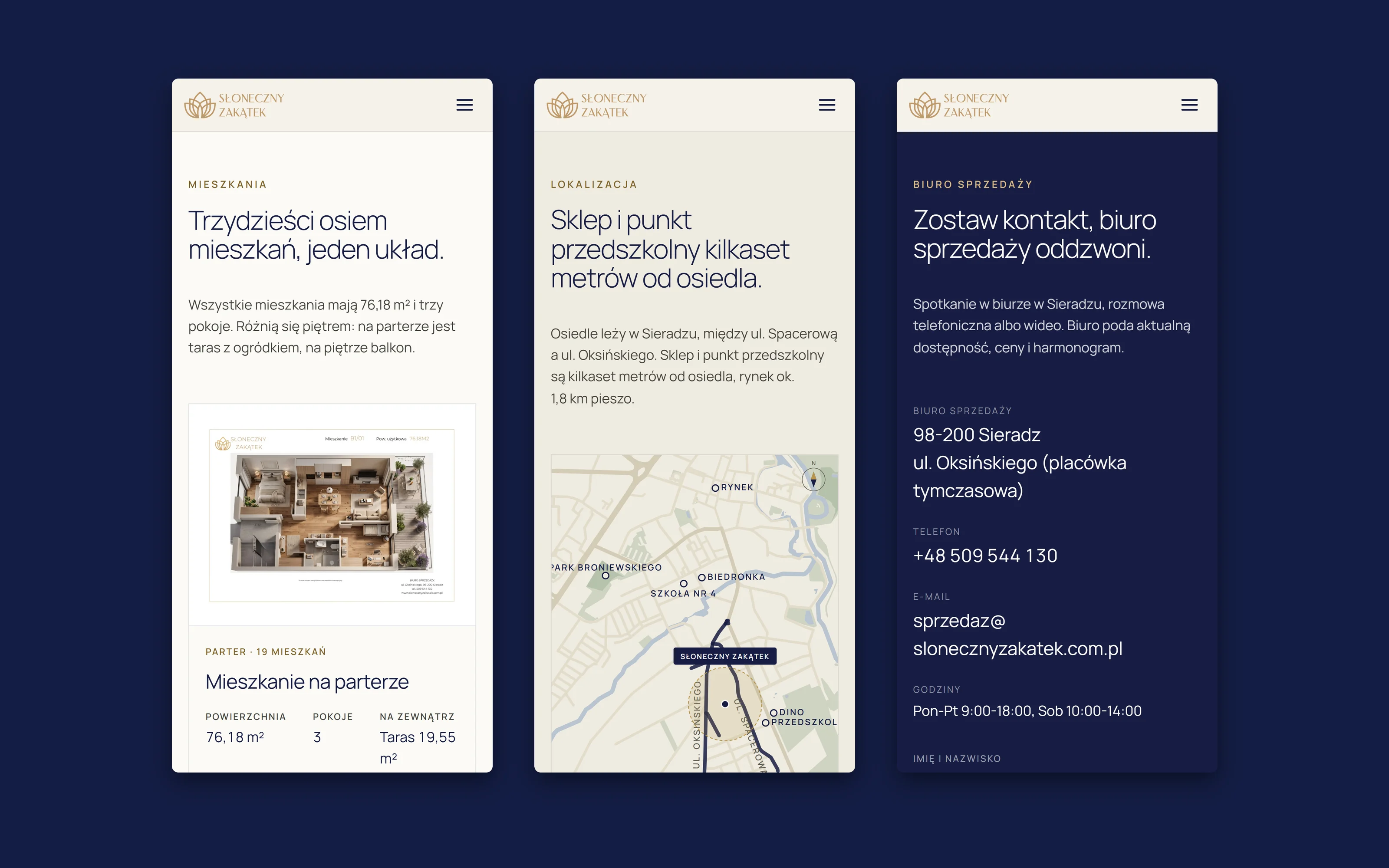Image resolution: width=1389 pixels, height=868 pixels.
Task: Select the Przedszkole map marker
Action: click(766, 723)
